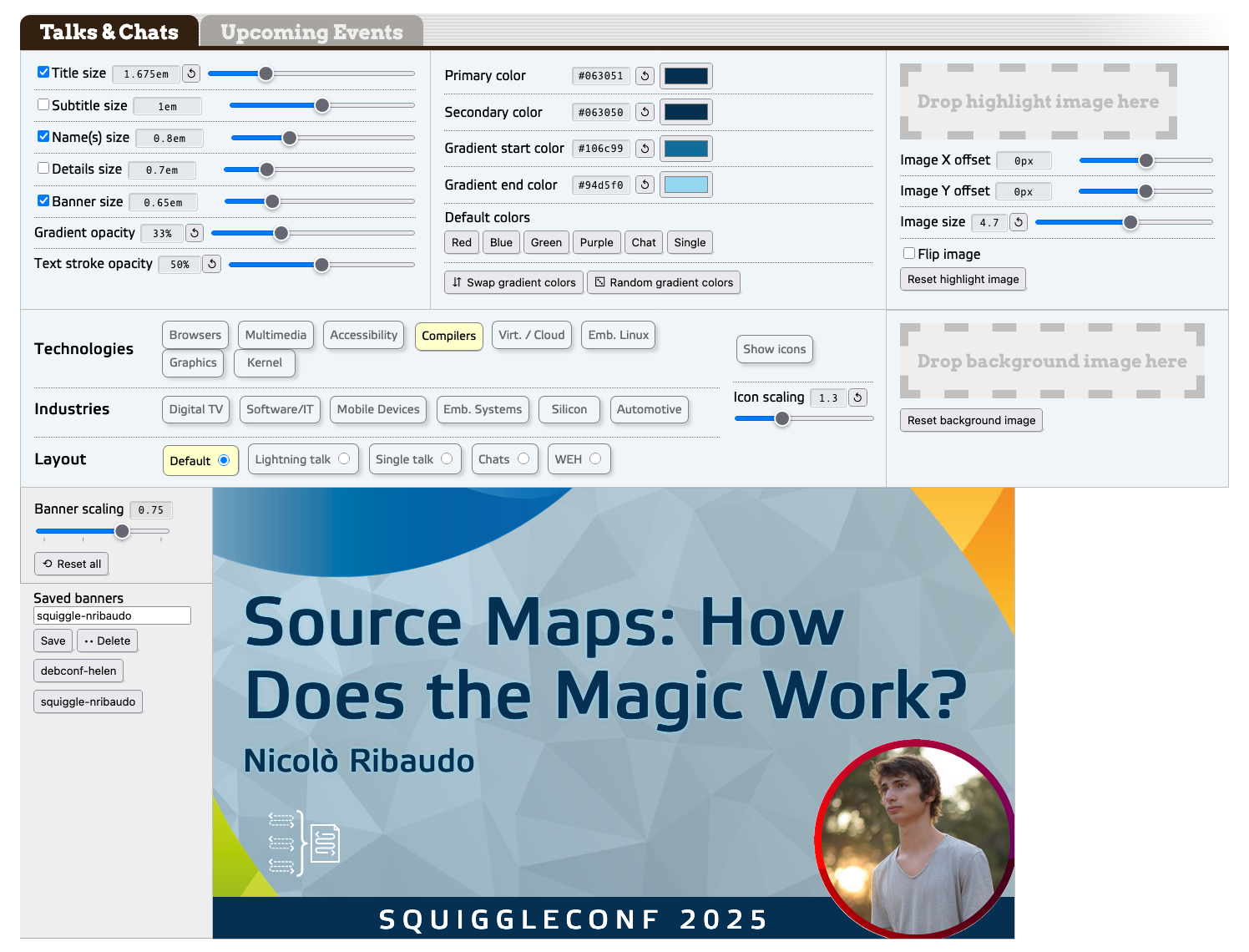Reset the Gradient opacity value
Viewport: 1249px width, 952px height.
pyautogui.click(x=195, y=233)
